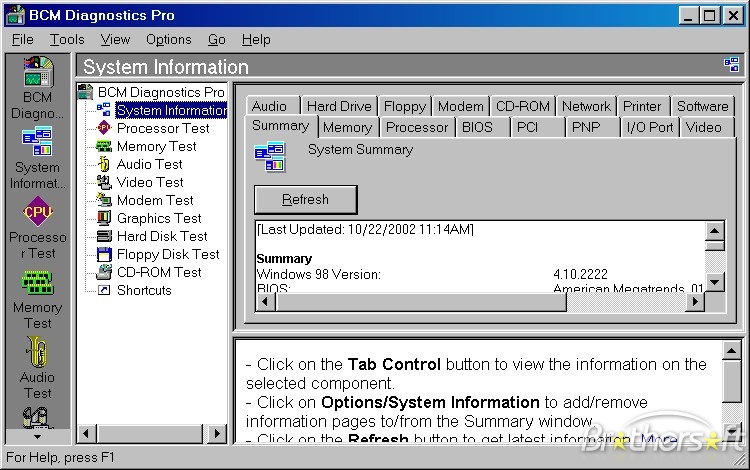Click summary list scroll-up arrow
The width and height of the screenshot is (750, 470).
point(715,231)
